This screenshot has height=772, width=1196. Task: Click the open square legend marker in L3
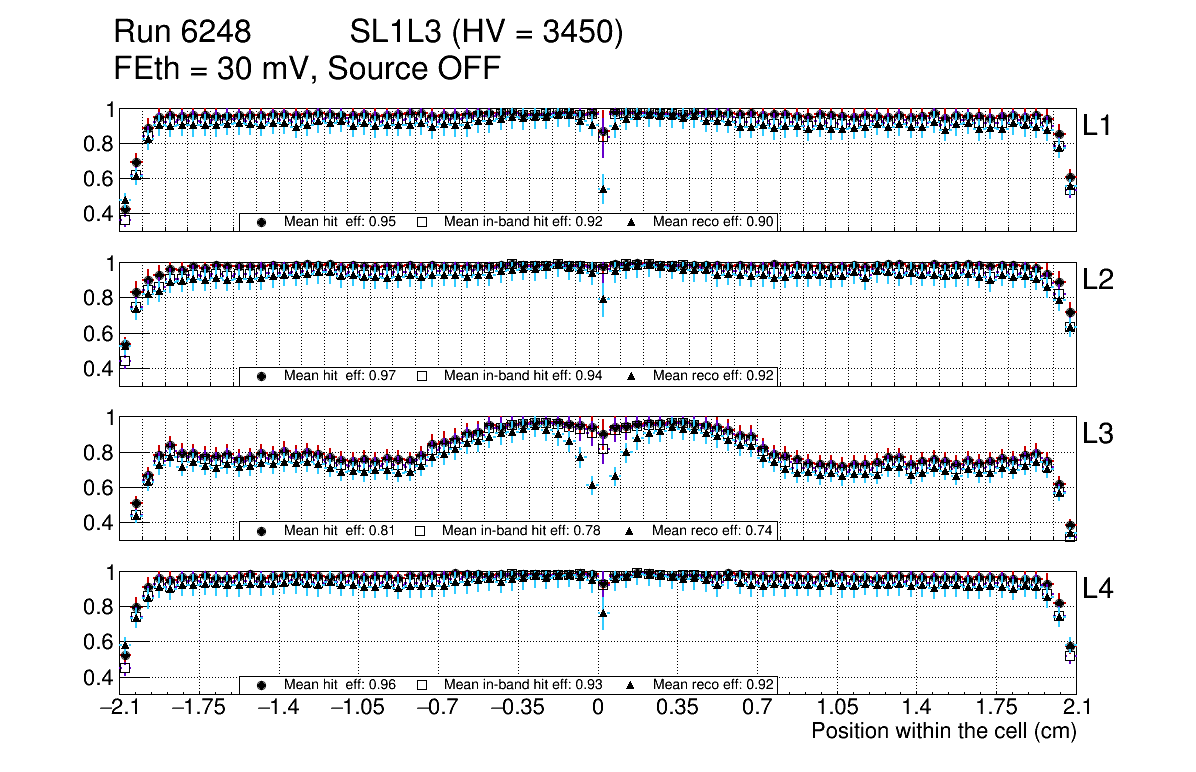coord(422,530)
